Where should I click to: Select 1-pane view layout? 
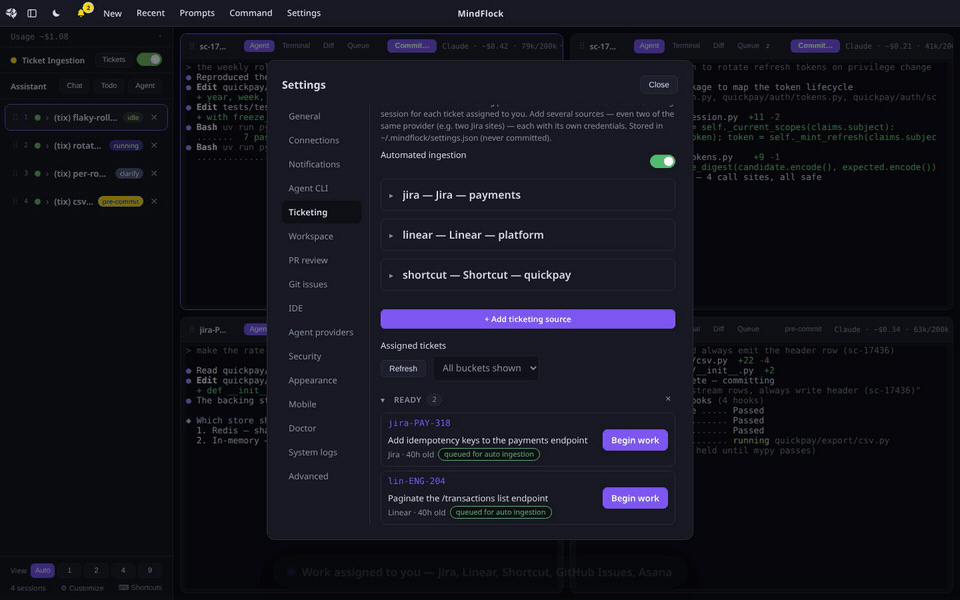(x=69, y=571)
